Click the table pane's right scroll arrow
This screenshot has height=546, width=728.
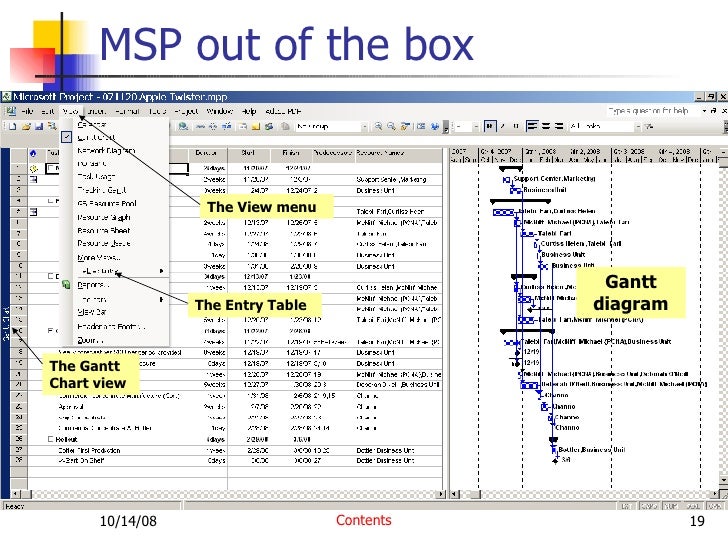(x=441, y=494)
